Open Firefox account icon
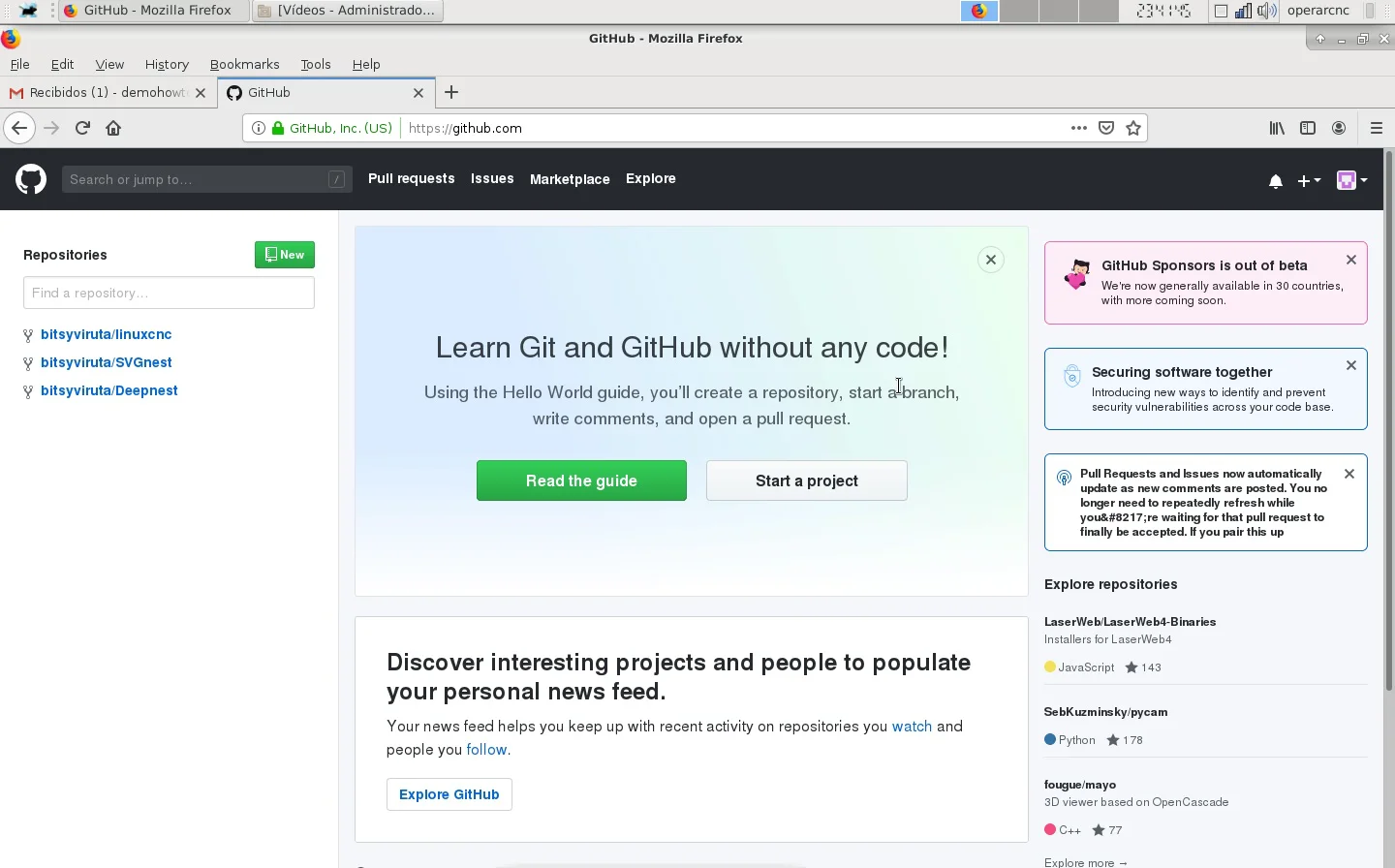The image size is (1395, 868). [1339, 128]
